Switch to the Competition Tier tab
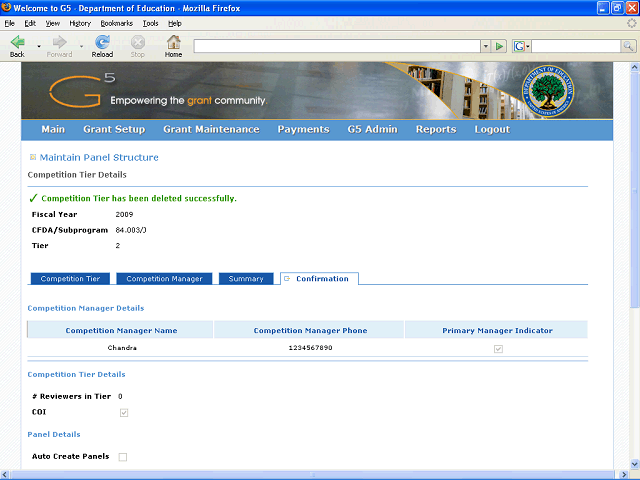This screenshot has width=640, height=480. click(x=70, y=278)
